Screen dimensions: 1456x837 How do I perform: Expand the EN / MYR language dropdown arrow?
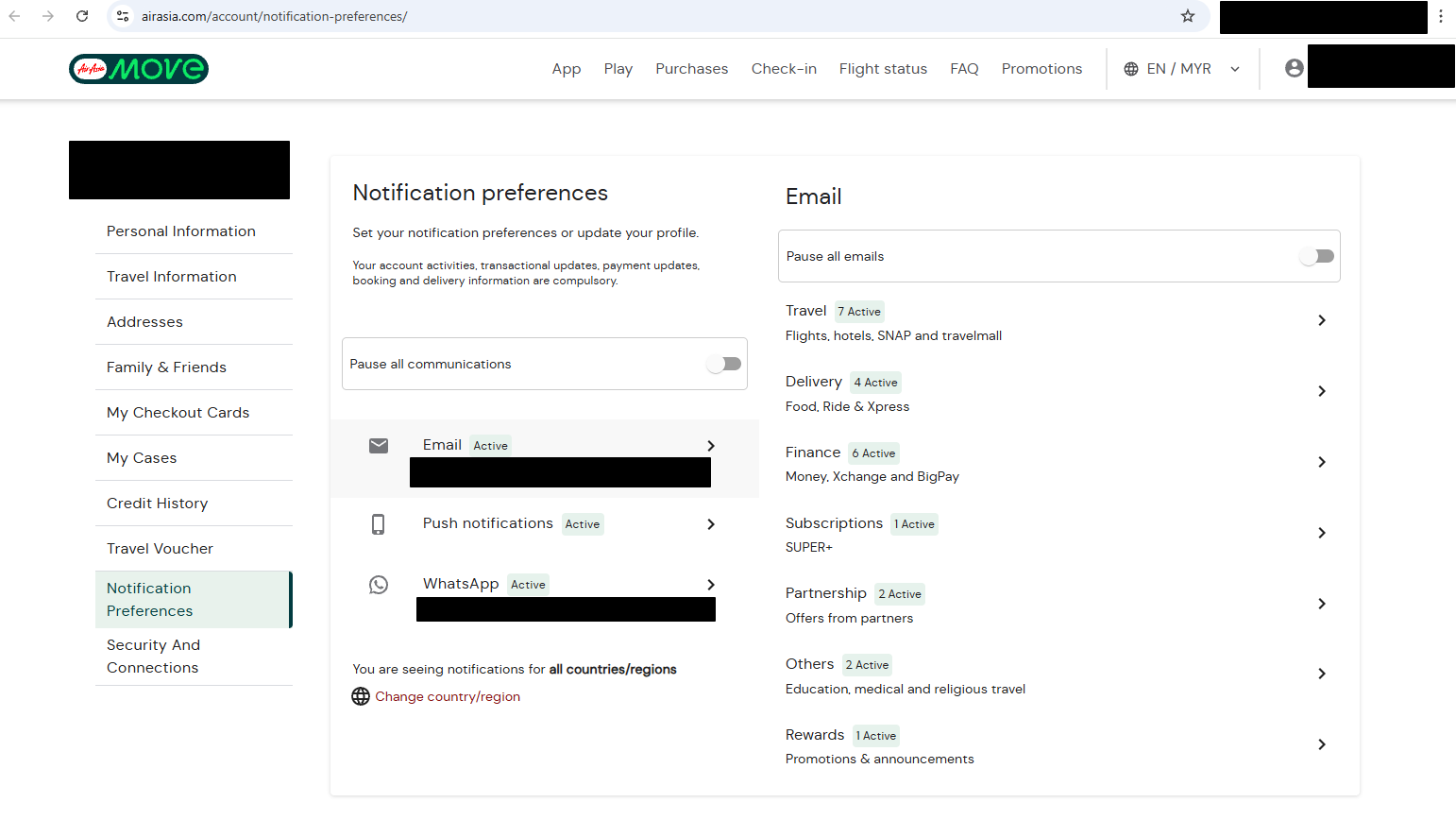[x=1235, y=69]
